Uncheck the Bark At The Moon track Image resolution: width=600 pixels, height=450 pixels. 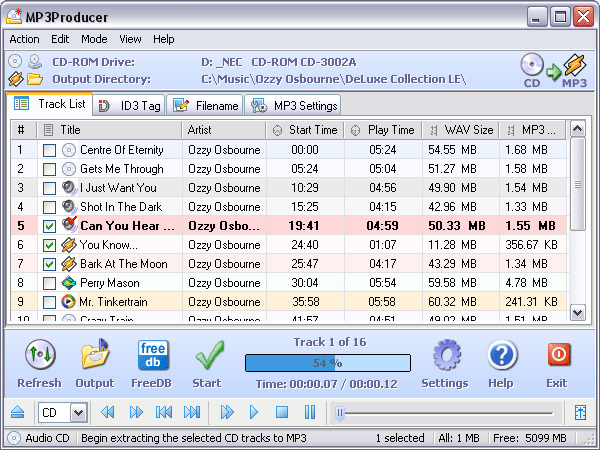(49, 264)
